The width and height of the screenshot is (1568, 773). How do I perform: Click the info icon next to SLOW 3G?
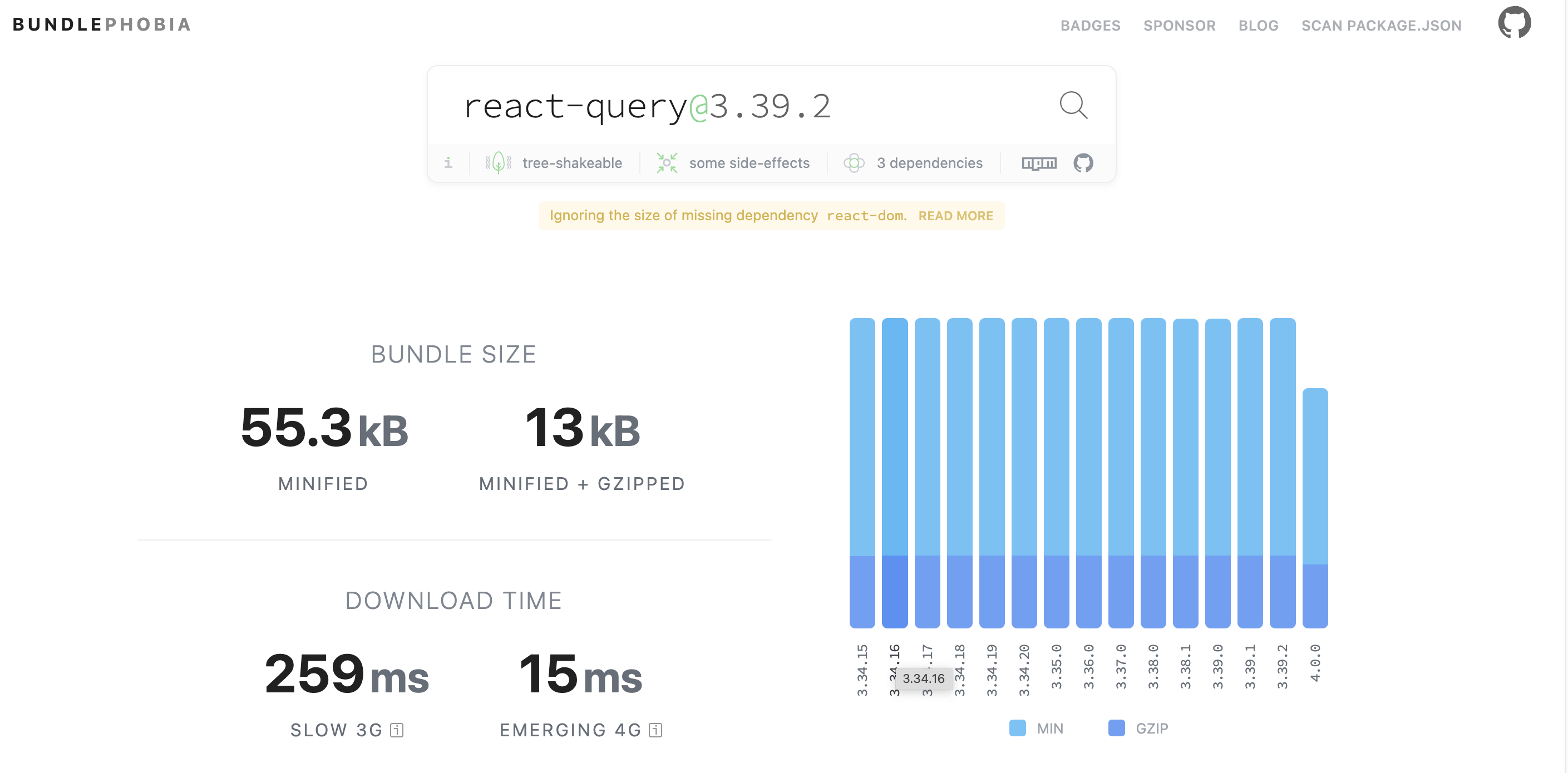pos(397,729)
